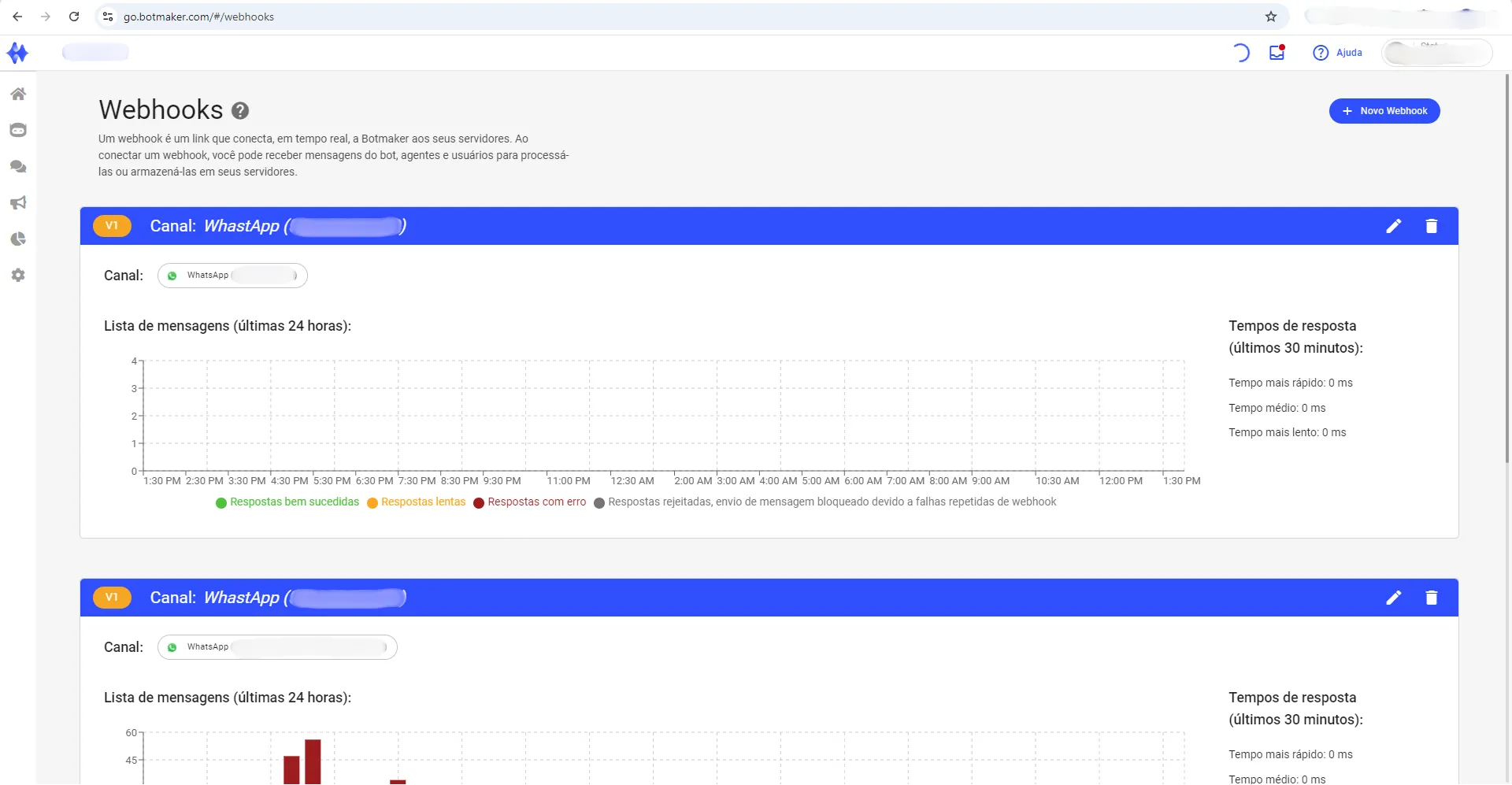Screen dimensions: 1512x785
Task: Click 'Tempo mais lento: 0 ms' text
Action: coord(1288,432)
